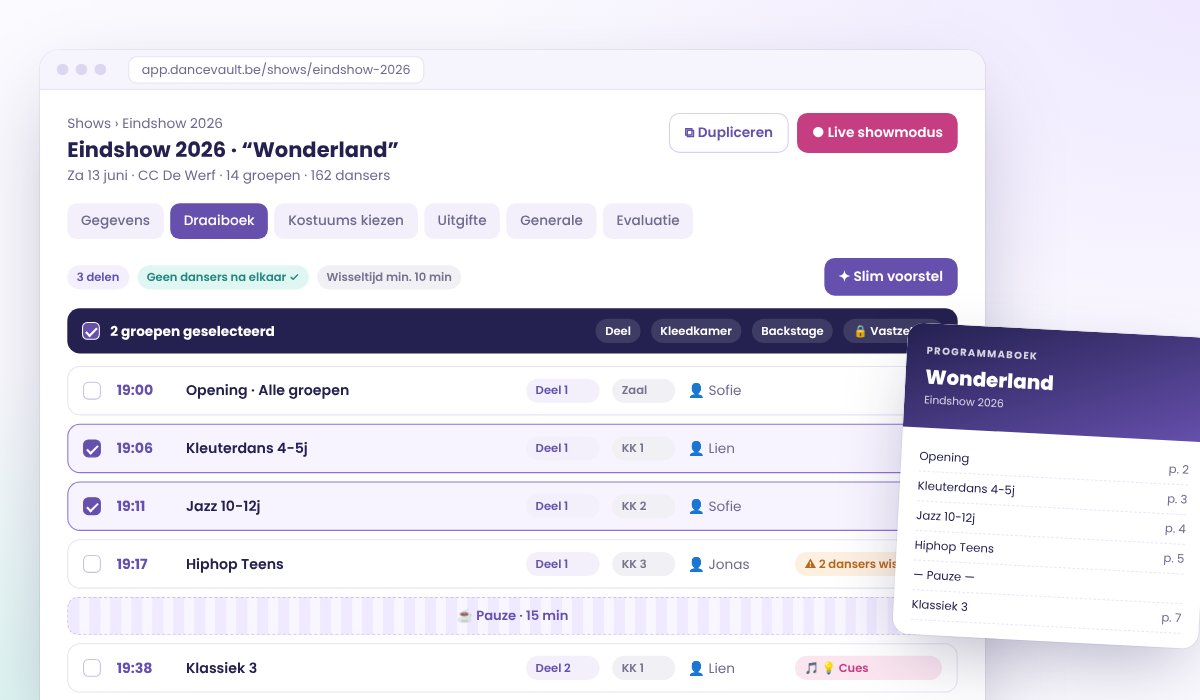Screen dimensions: 1200x700
Task: Deselect the Jazz 10-12j row checkbox
Action: click(92, 507)
